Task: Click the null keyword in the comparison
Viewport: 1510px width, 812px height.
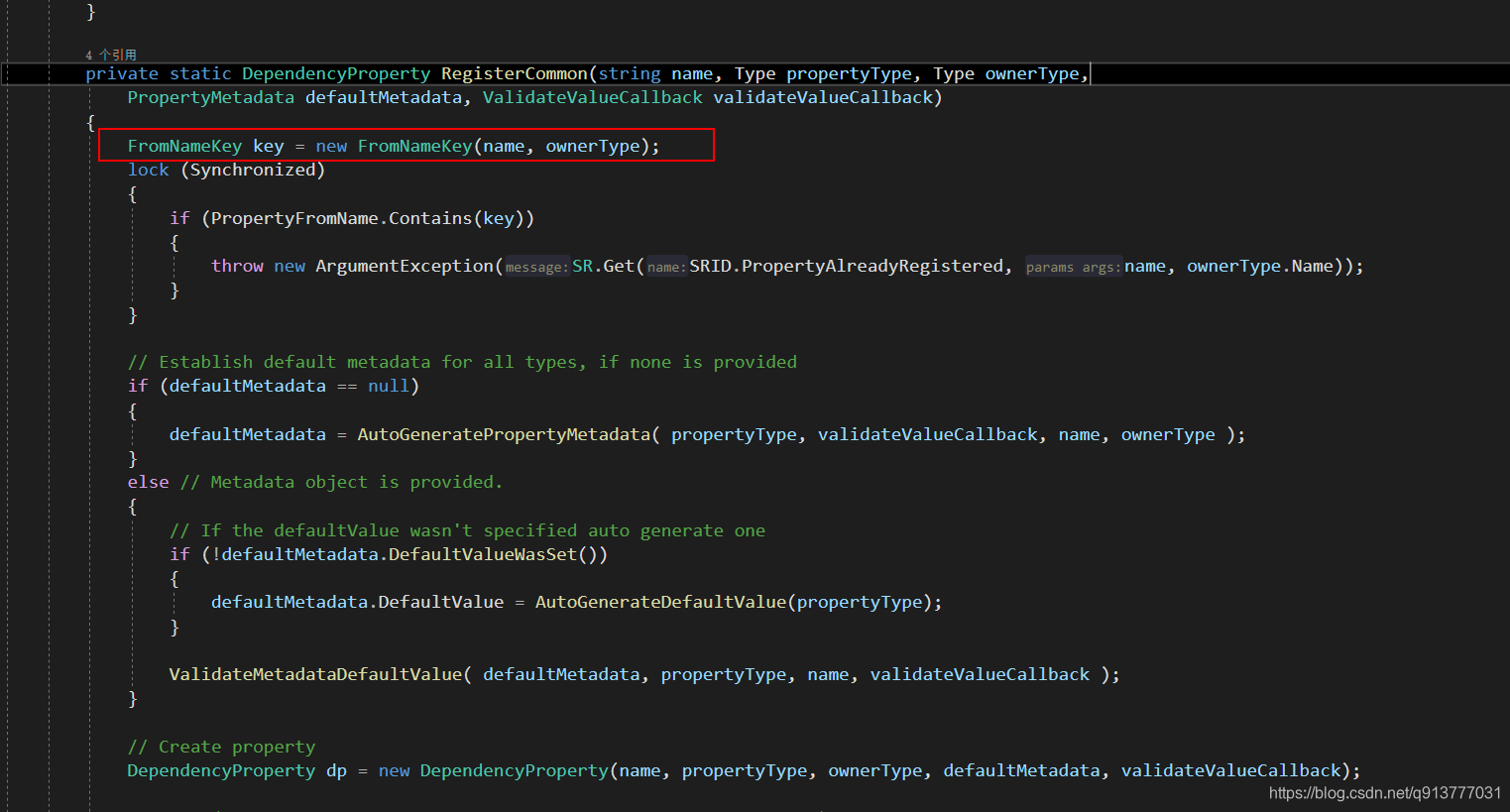Action: [x=389, y=386]
